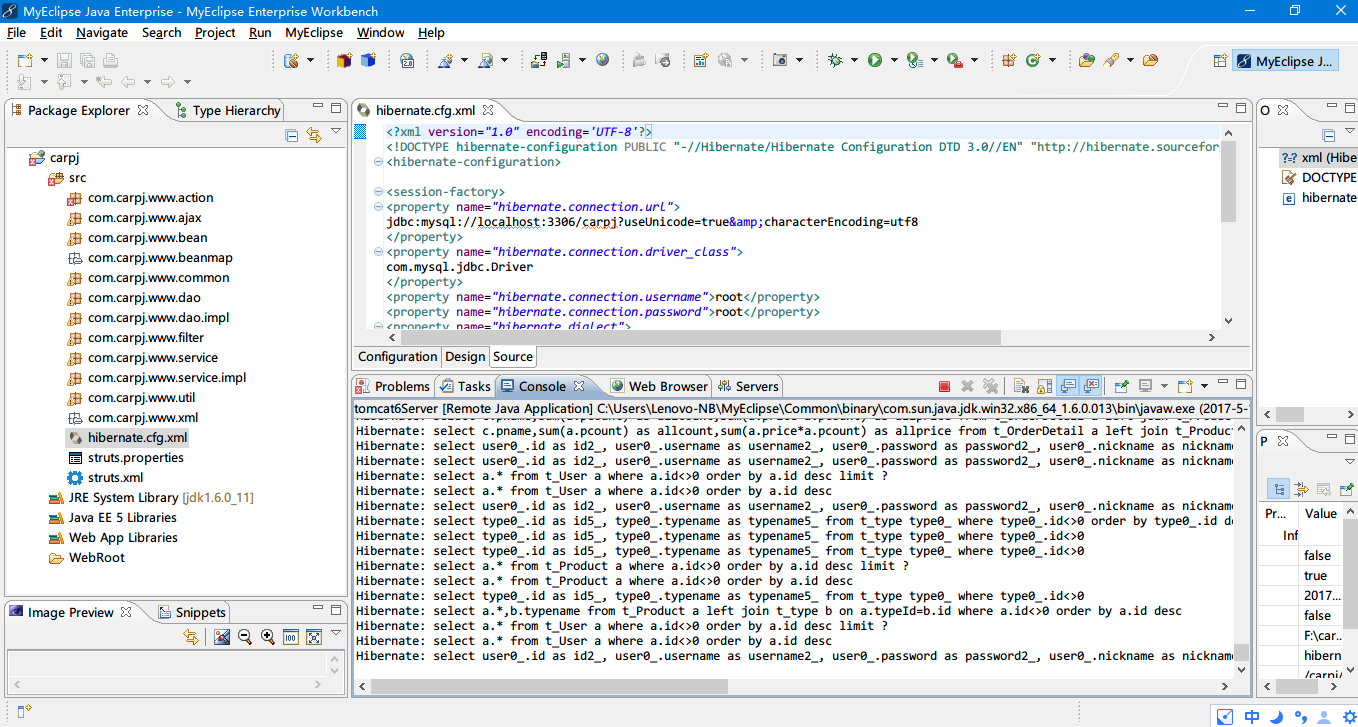1358x727 pixels.
Task: Toggle the 中 input method in the system tray
Action: click(x=1252, y=716)
